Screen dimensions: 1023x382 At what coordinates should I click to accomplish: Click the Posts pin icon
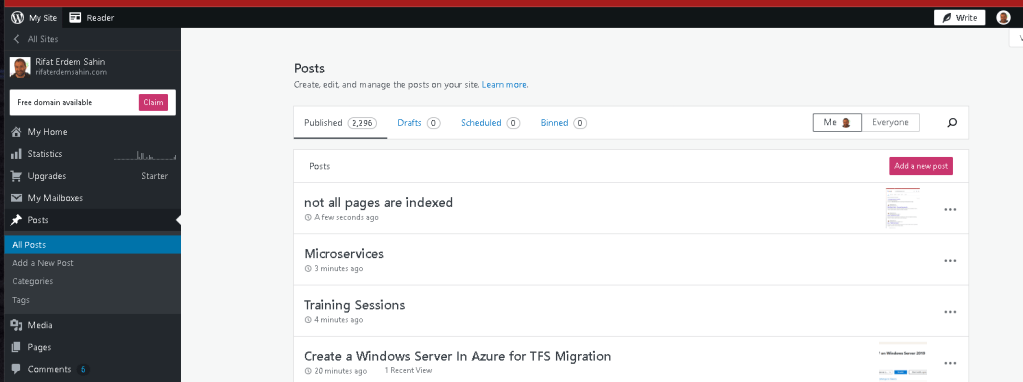(x=16, y=220)
